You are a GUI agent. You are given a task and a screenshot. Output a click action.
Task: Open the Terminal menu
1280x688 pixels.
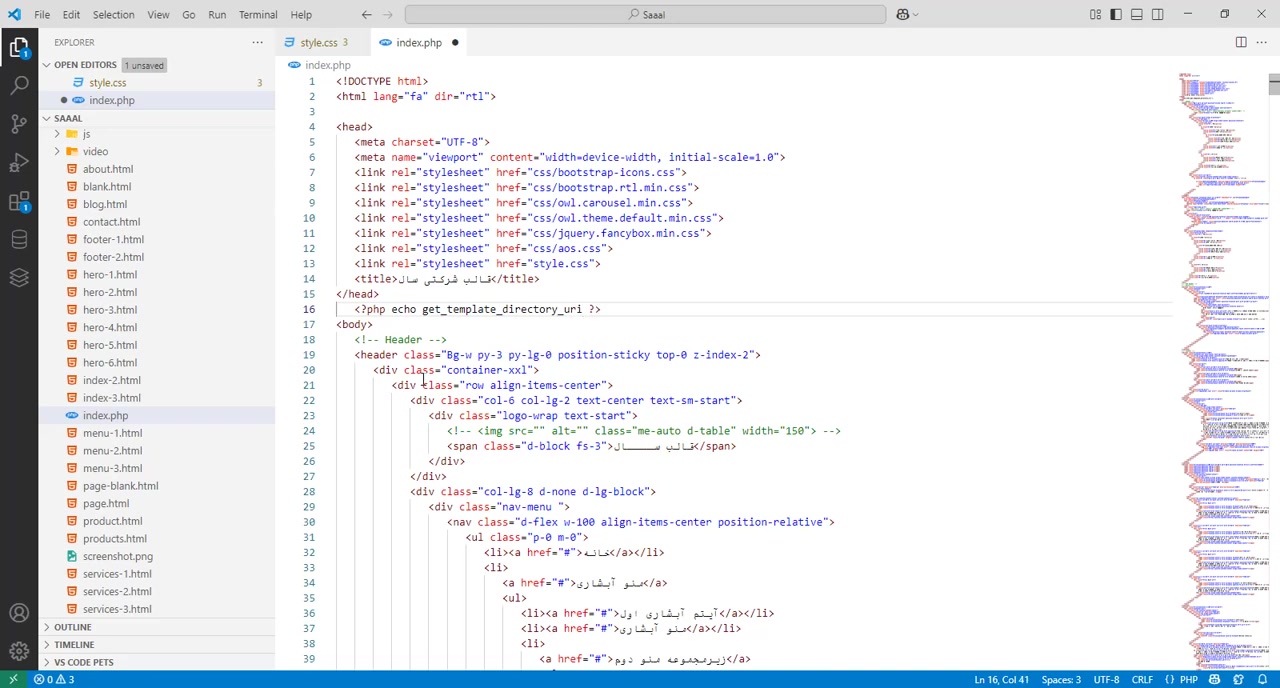(x=258, y=14)
